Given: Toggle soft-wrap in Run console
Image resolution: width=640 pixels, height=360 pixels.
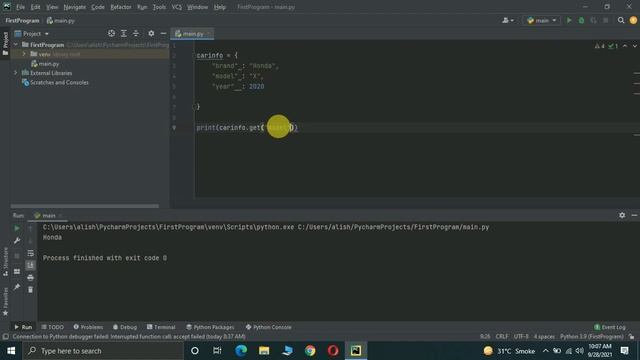Looking at the screenshot, I should pos(31,253).
